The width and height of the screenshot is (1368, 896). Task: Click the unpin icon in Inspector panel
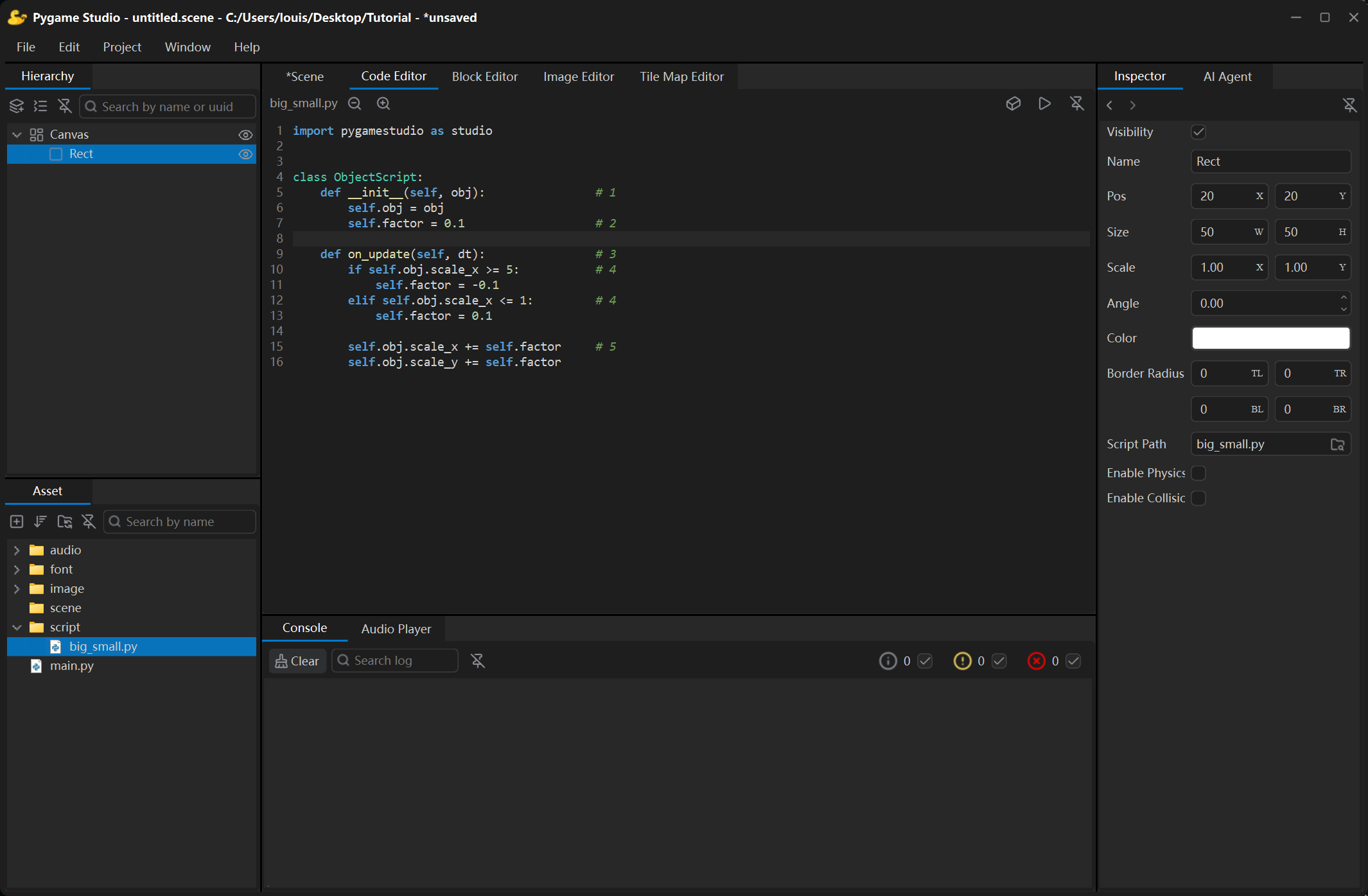click(x=1350, y=105)
